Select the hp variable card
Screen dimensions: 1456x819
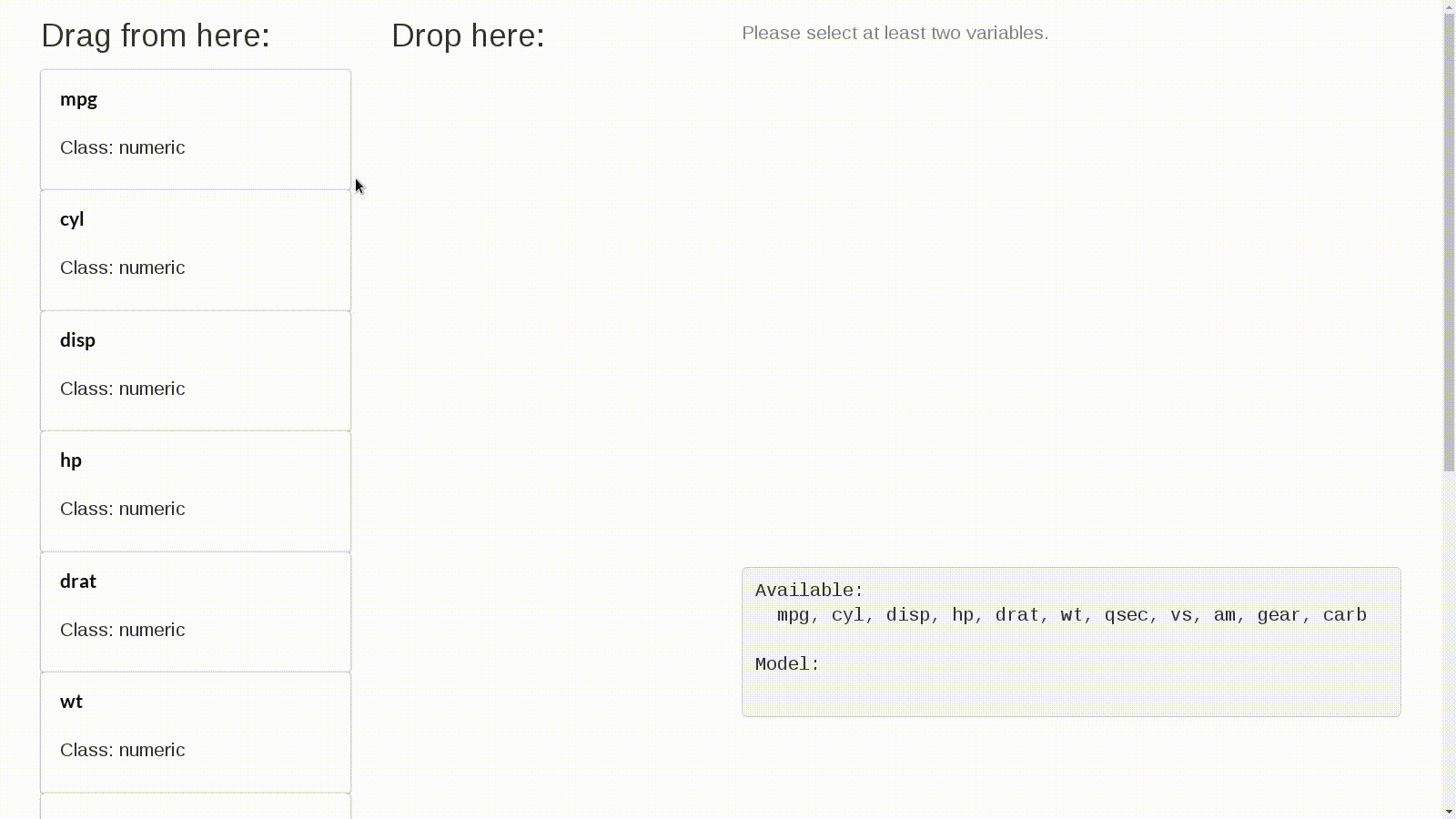(196, 491)
